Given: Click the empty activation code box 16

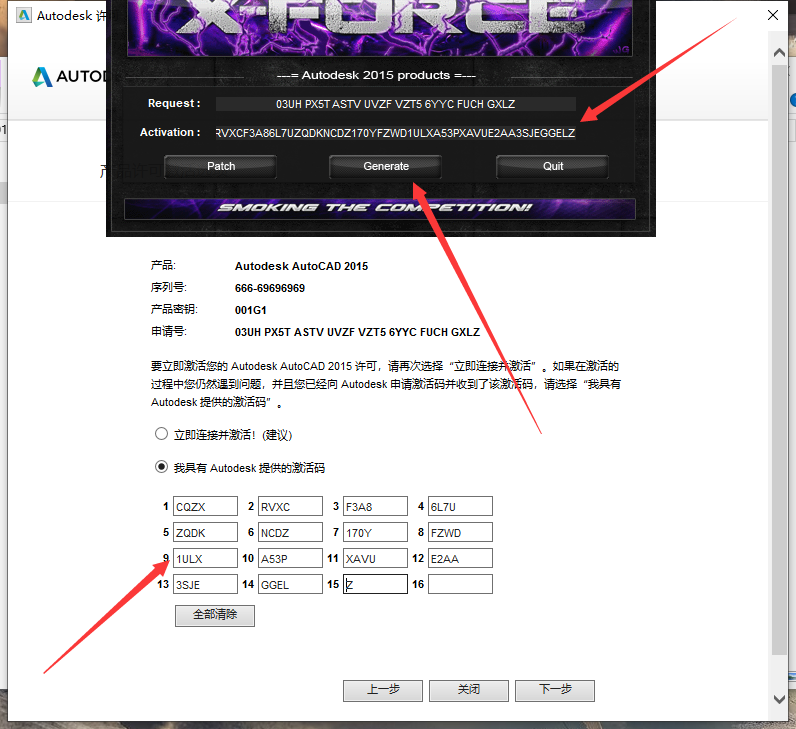Looking at the screenshot, I should (x=460, y=584).
